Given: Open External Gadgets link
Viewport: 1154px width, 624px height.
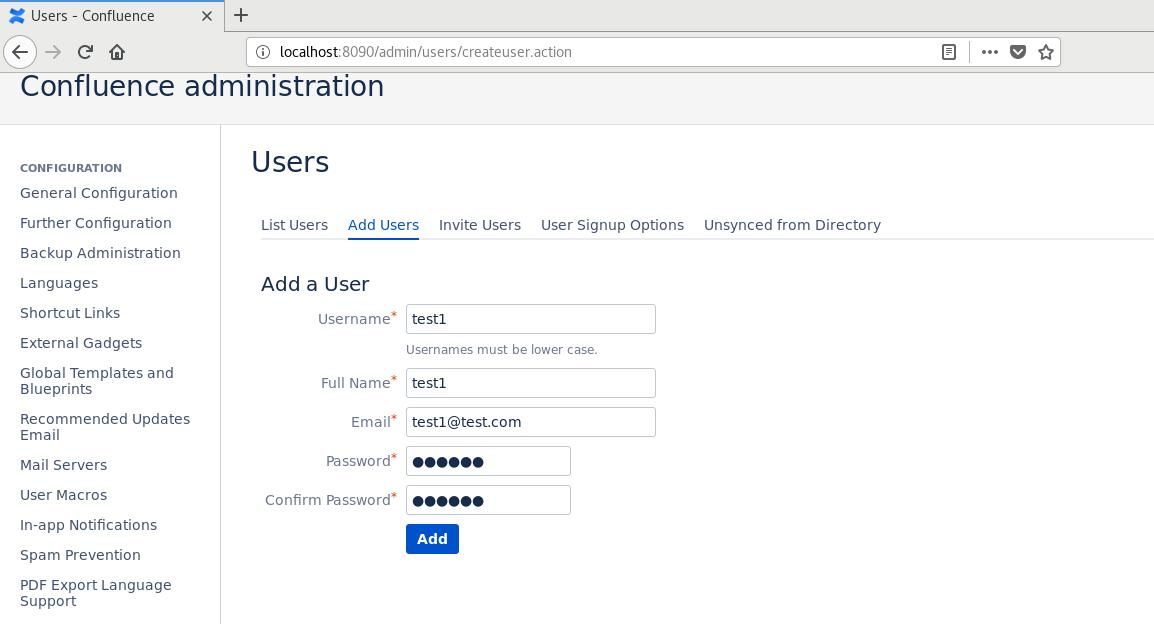Looking at the screenshot, I should pos(81,343).
